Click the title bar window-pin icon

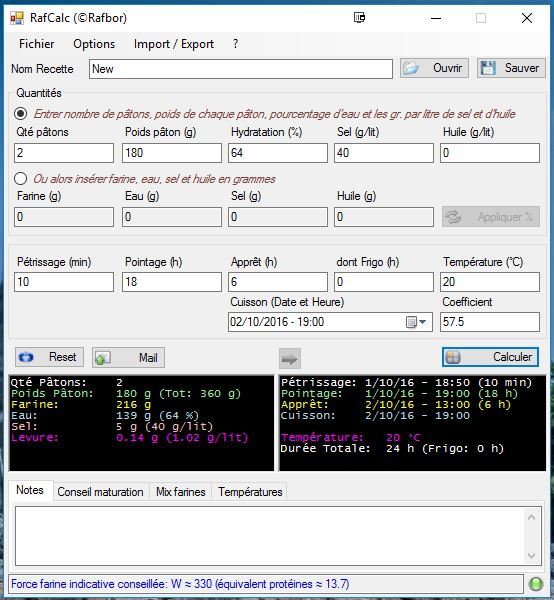359,18
